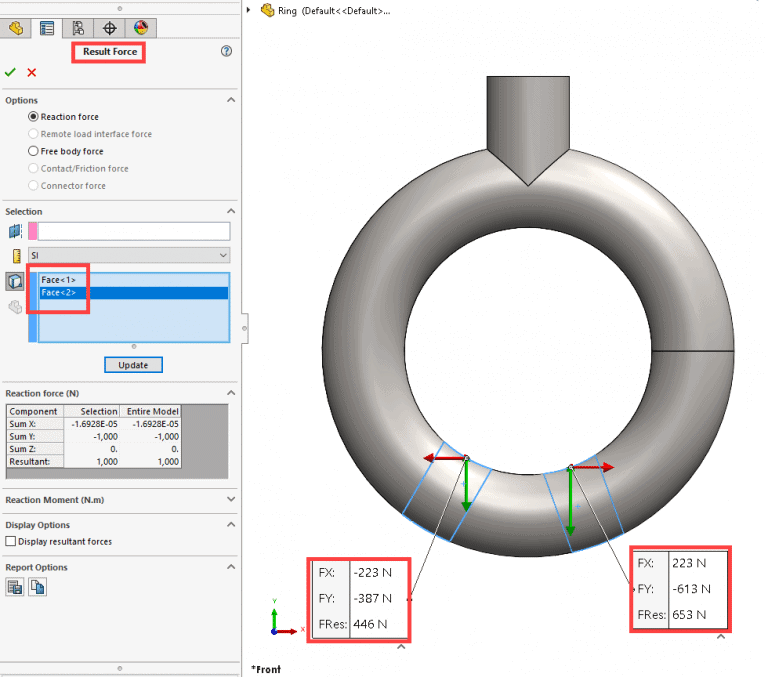Enable Display resultant forces checkbox
The height and width of the screenshot is (677, 768).
[11, 542]
